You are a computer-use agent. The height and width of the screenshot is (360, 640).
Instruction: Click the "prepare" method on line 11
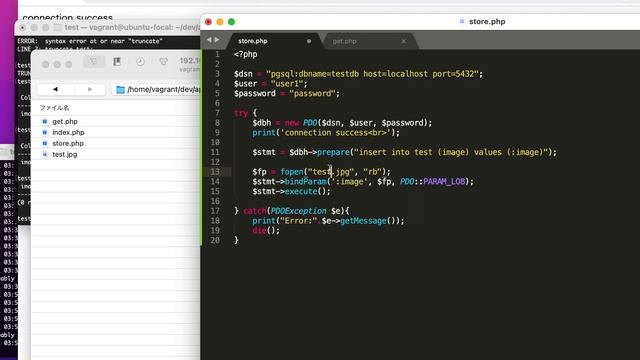point(333,152)
